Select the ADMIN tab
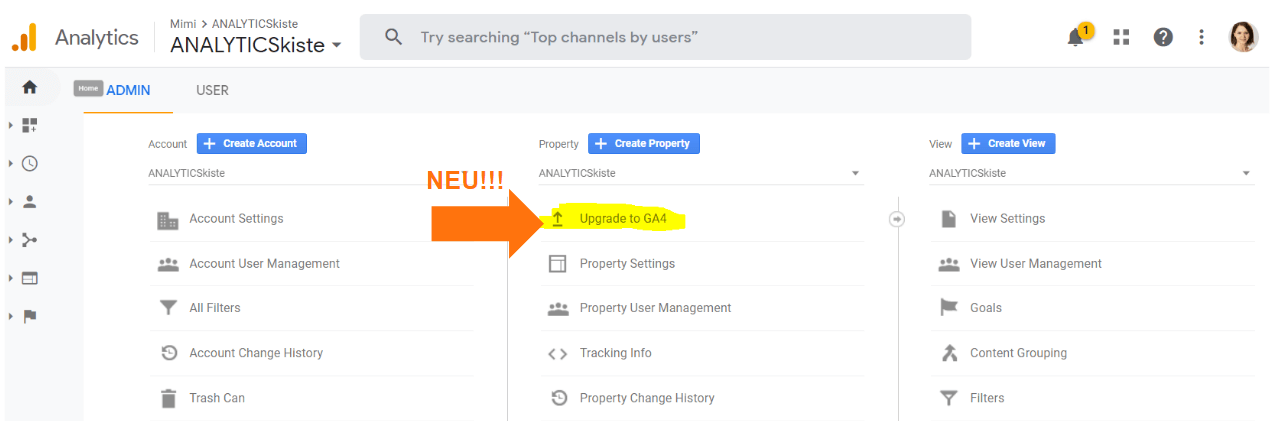Viewport: 1272px width, 421px height. coord(128,90)
